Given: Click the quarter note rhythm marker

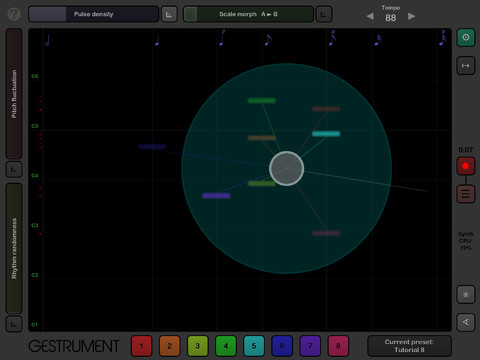Looking at the screenshot, I should [157, 40].
